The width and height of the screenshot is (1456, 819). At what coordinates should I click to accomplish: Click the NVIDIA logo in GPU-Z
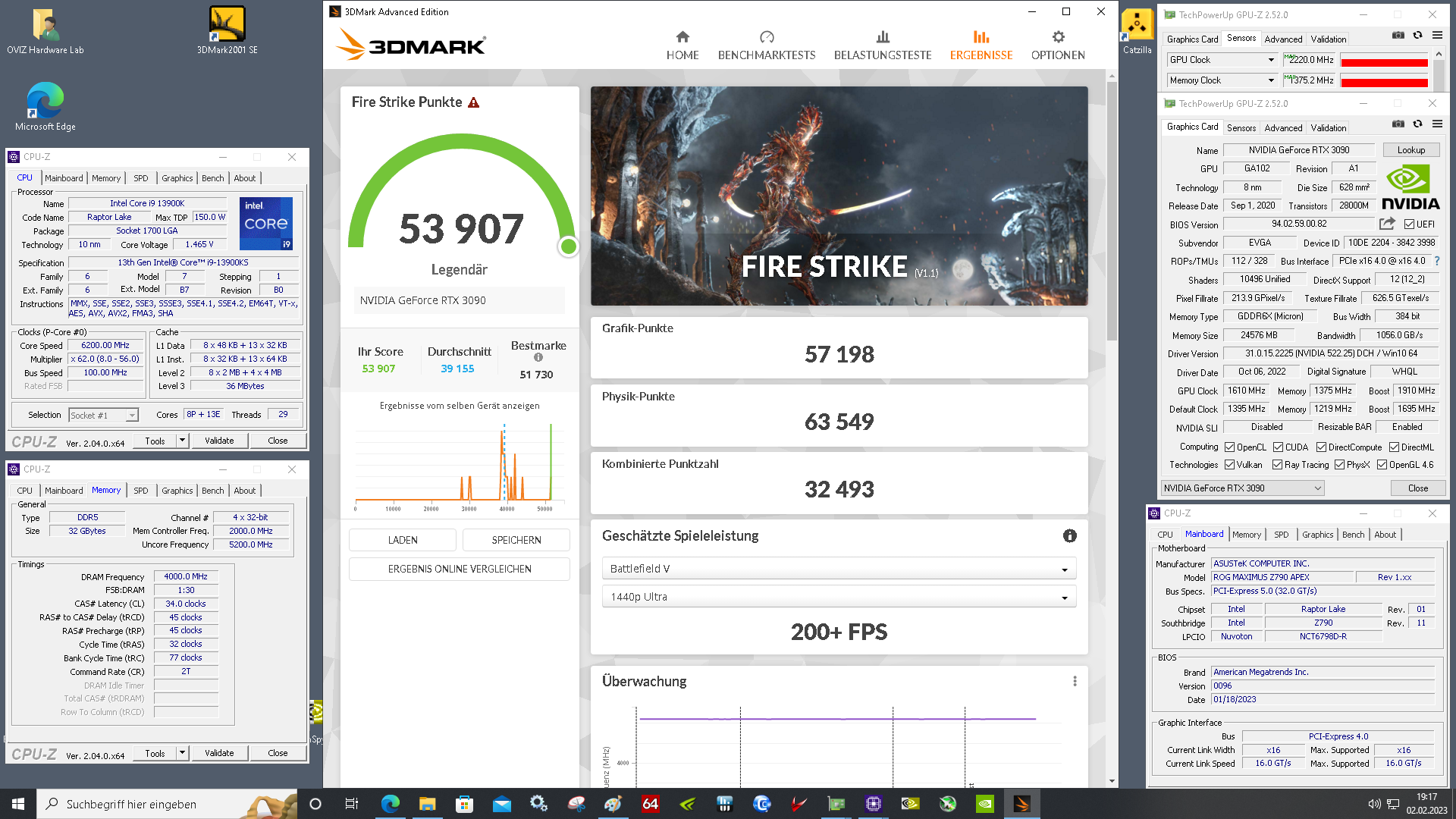[x=1410, y=187]
